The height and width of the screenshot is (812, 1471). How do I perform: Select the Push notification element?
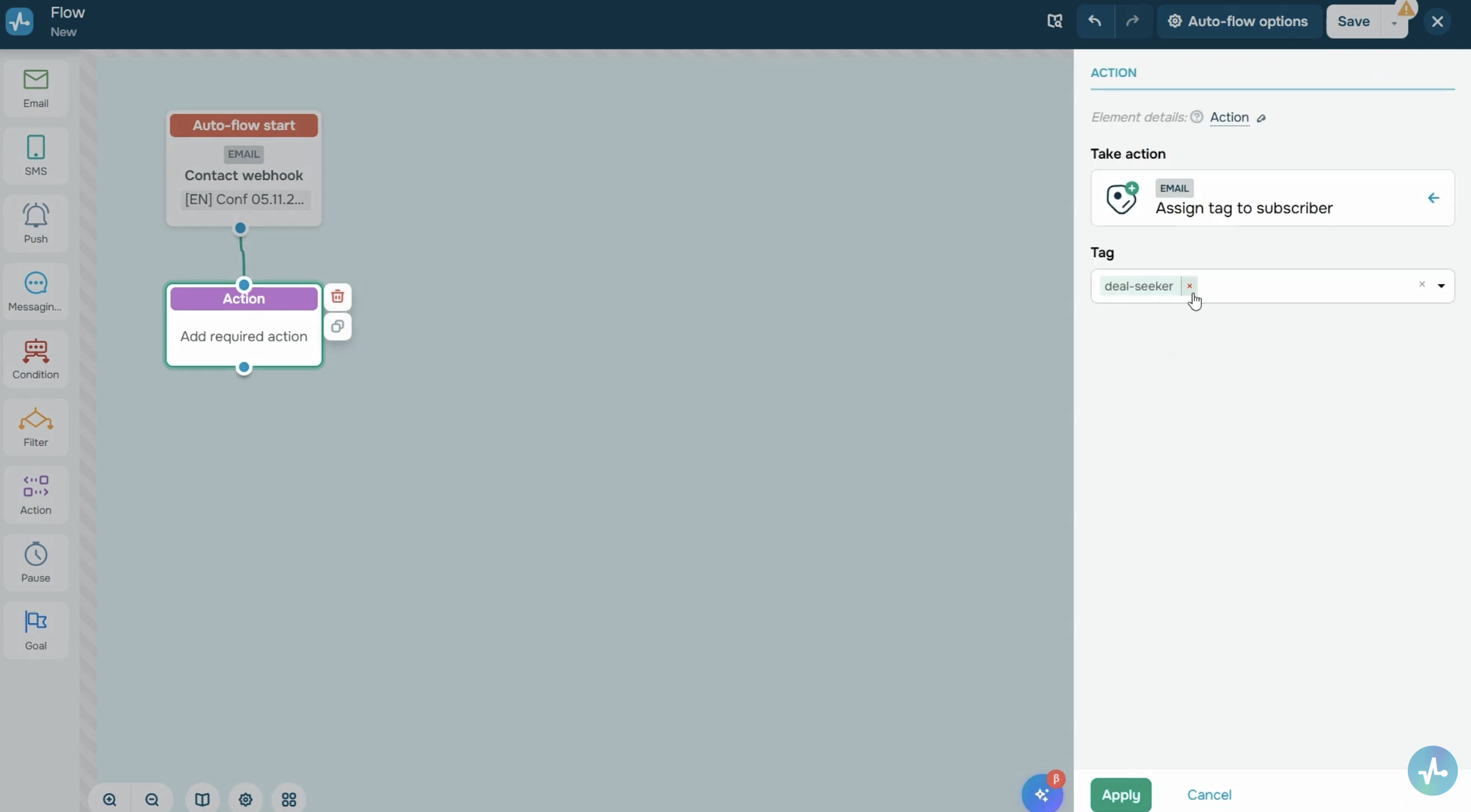coord(36,224)
